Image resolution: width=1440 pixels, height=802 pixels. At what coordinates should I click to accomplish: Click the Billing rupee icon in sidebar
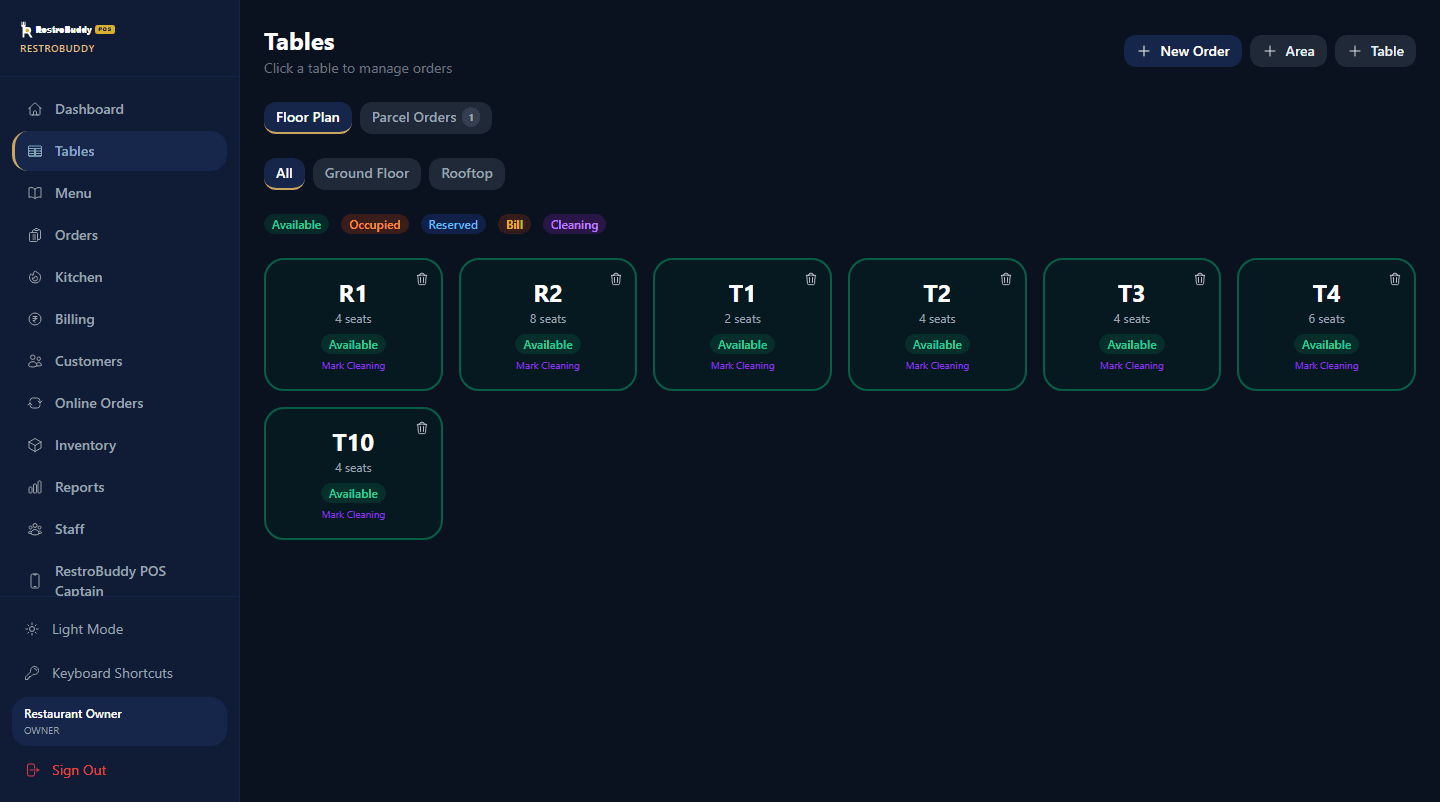click(x=35, y=319)
